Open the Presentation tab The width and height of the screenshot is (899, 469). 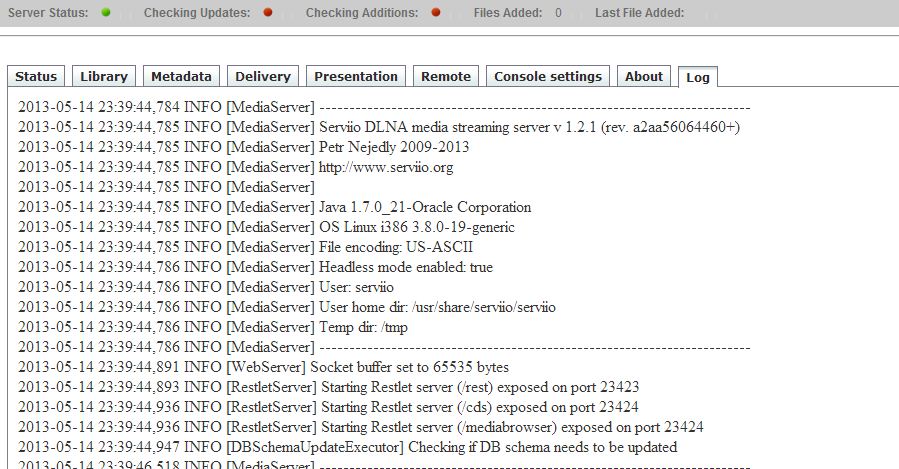click(x=355, y=76)
